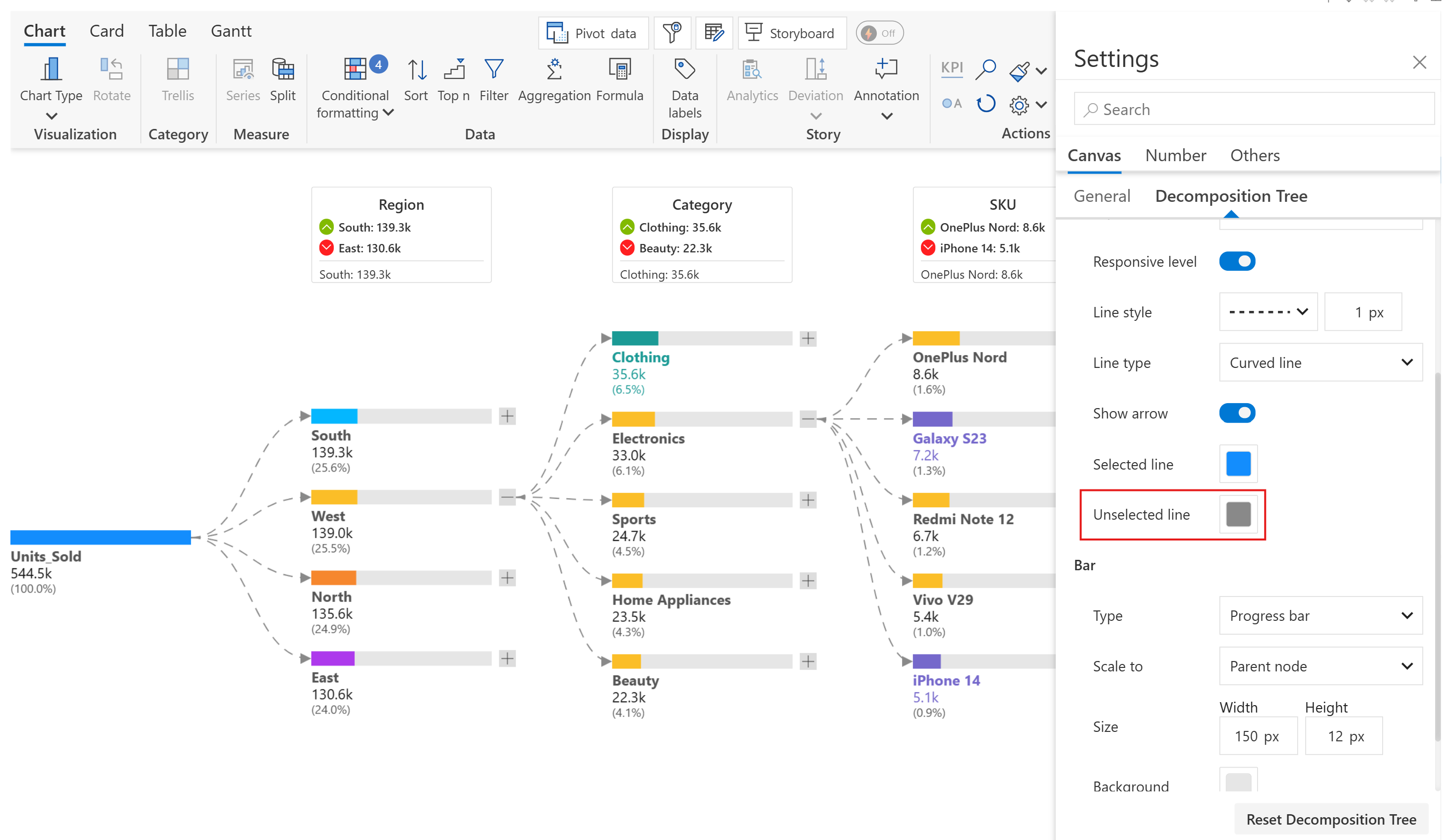Open the Formula calculator icon
The height and width of the screenshot is (840, 1453).
pyautogui.click(x=620, y=70)
